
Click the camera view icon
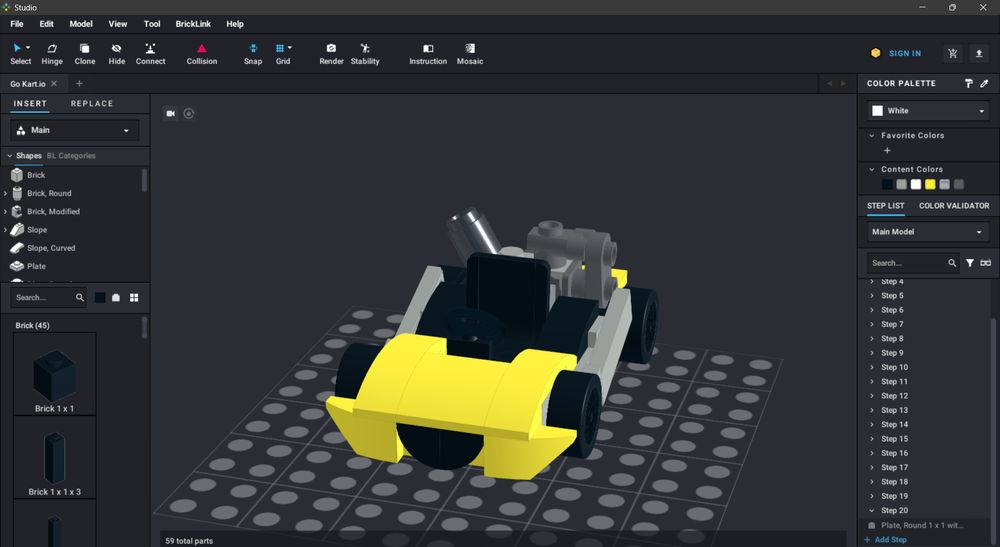[x=170, y=113]
